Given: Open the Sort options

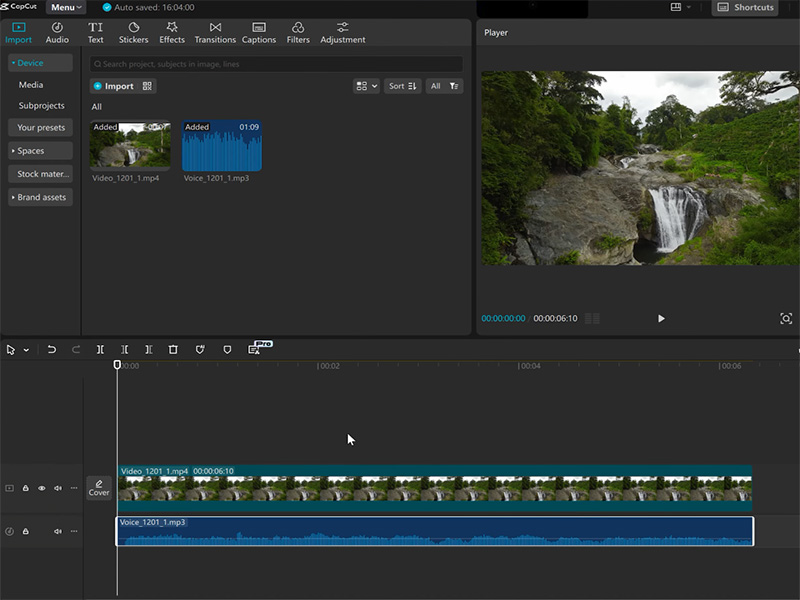Looking at the screenshot, I should [x=403, y=86].
